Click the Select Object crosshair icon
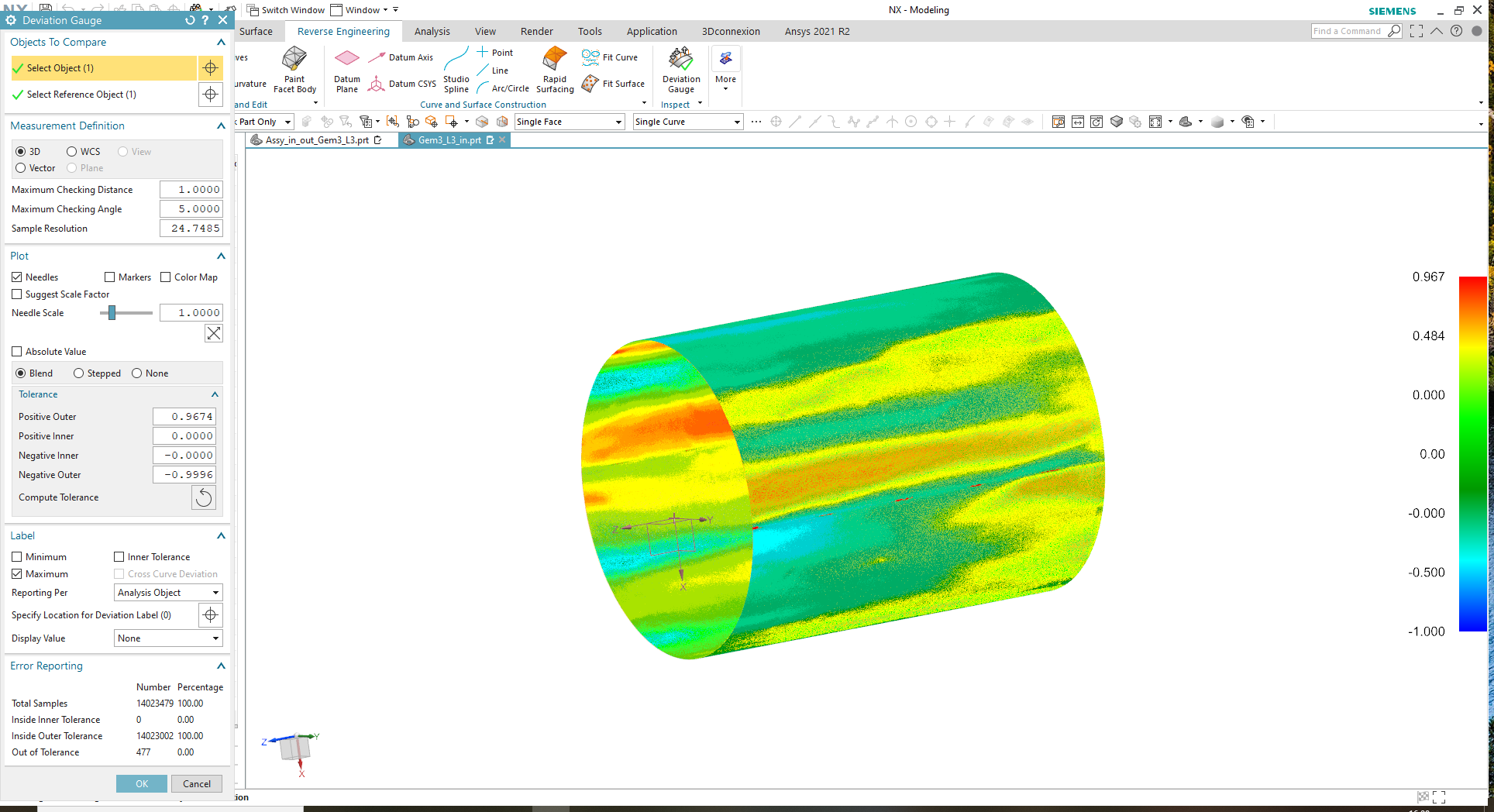 tap(210, 68)
